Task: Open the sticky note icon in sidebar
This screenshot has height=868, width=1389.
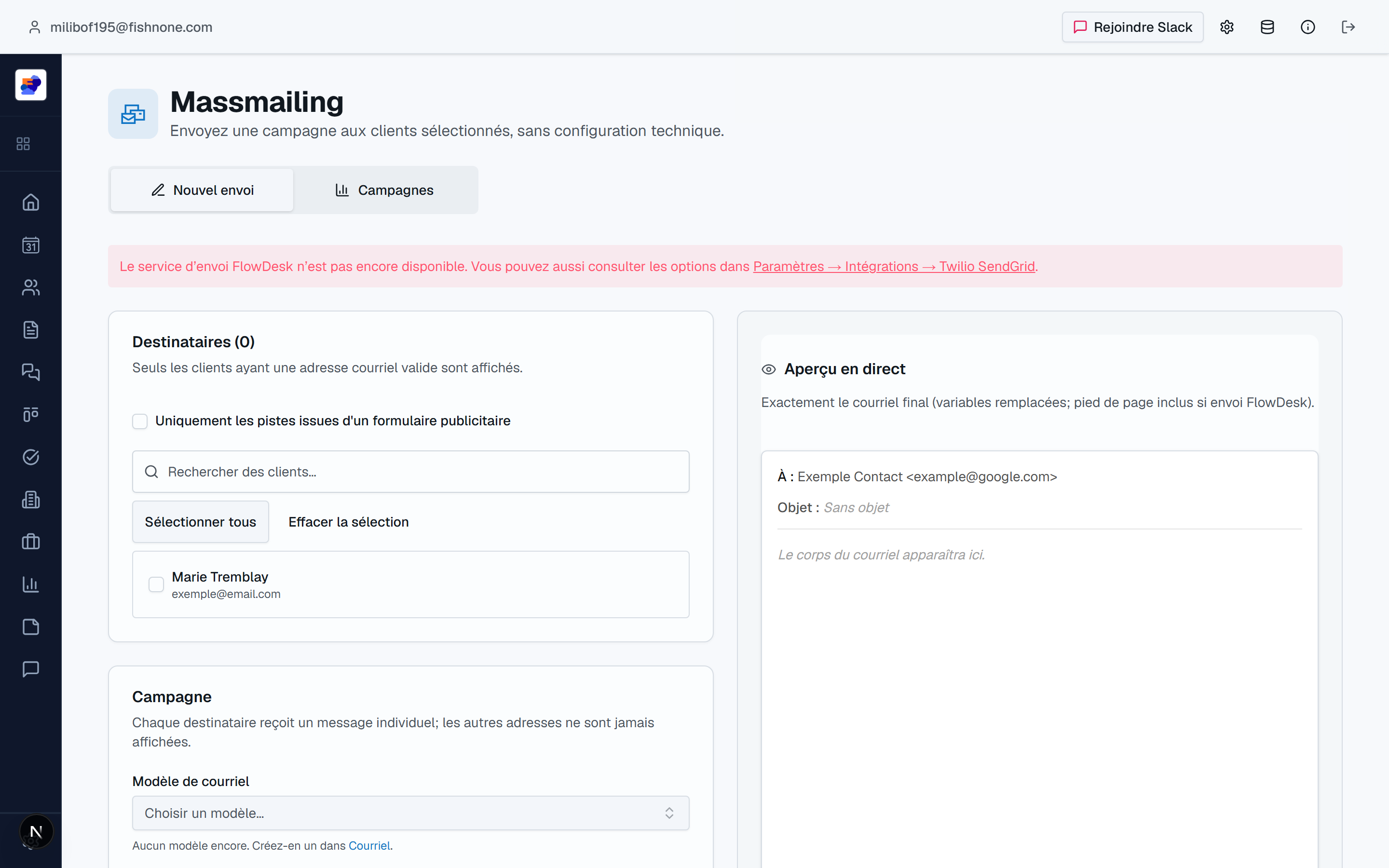Action: click(x=31, y=627)
